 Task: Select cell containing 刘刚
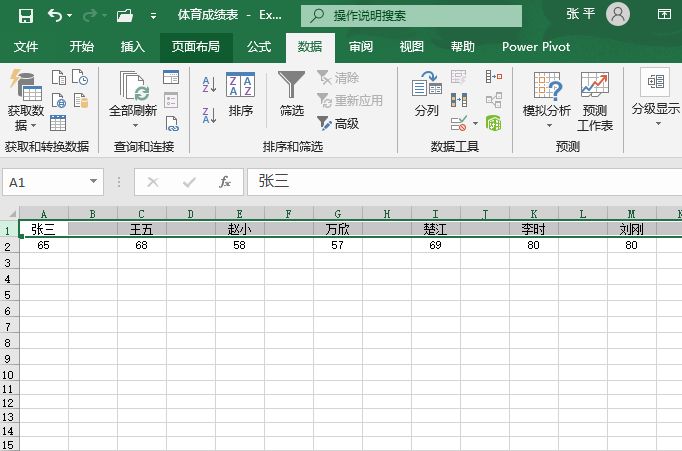click(632, 229)
